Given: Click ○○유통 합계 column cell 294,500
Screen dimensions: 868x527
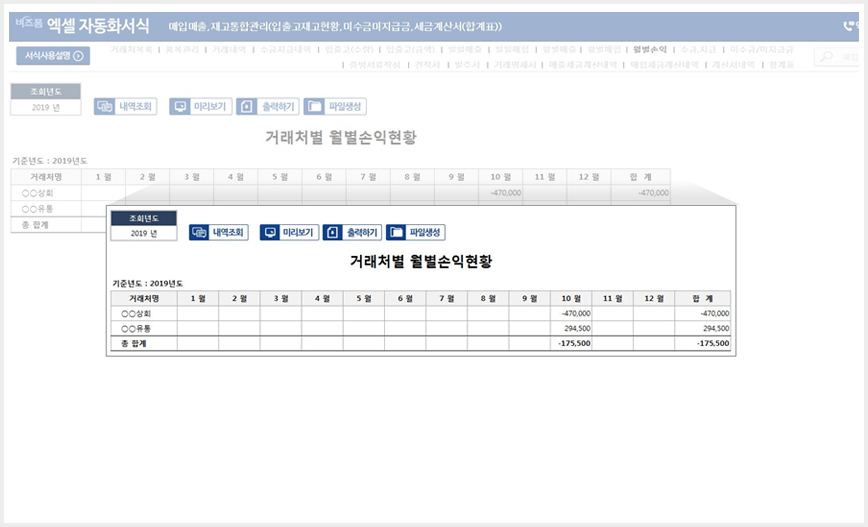Looking at the screenshot, I should (x=702, y=328).
